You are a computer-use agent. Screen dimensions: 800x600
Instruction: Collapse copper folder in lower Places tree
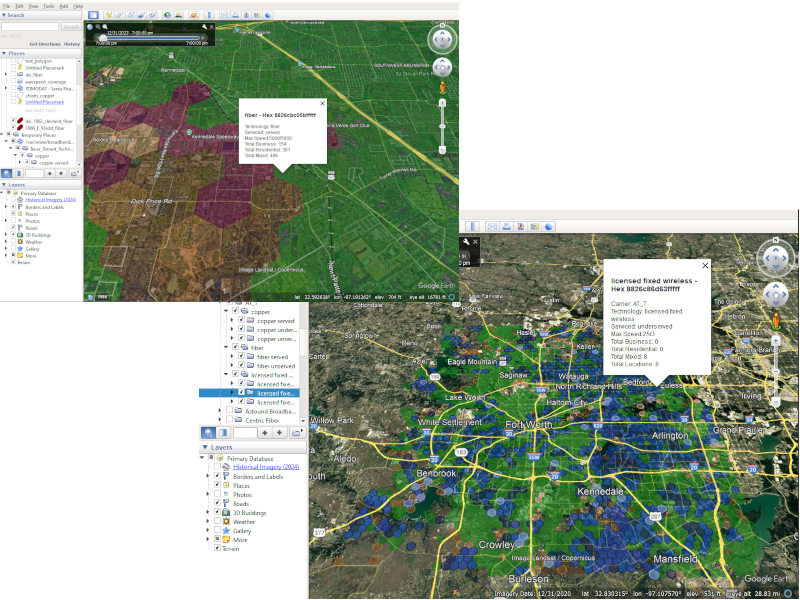pyautogui.click(x=226, y=311)
